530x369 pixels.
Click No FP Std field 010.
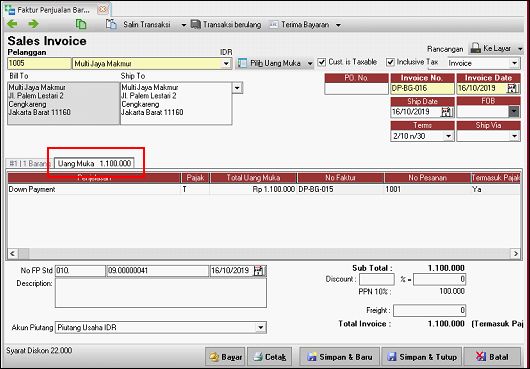click(80, 271)
